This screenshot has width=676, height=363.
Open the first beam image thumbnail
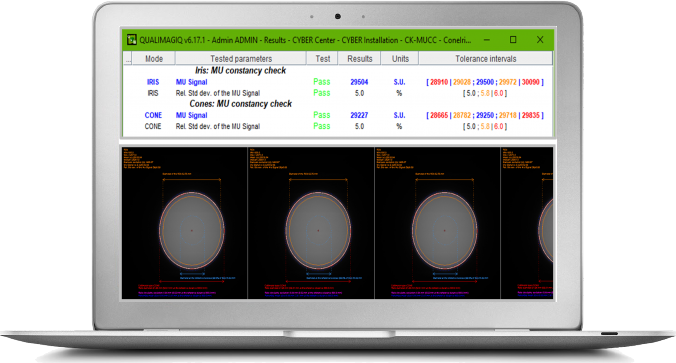pos(185,223)
